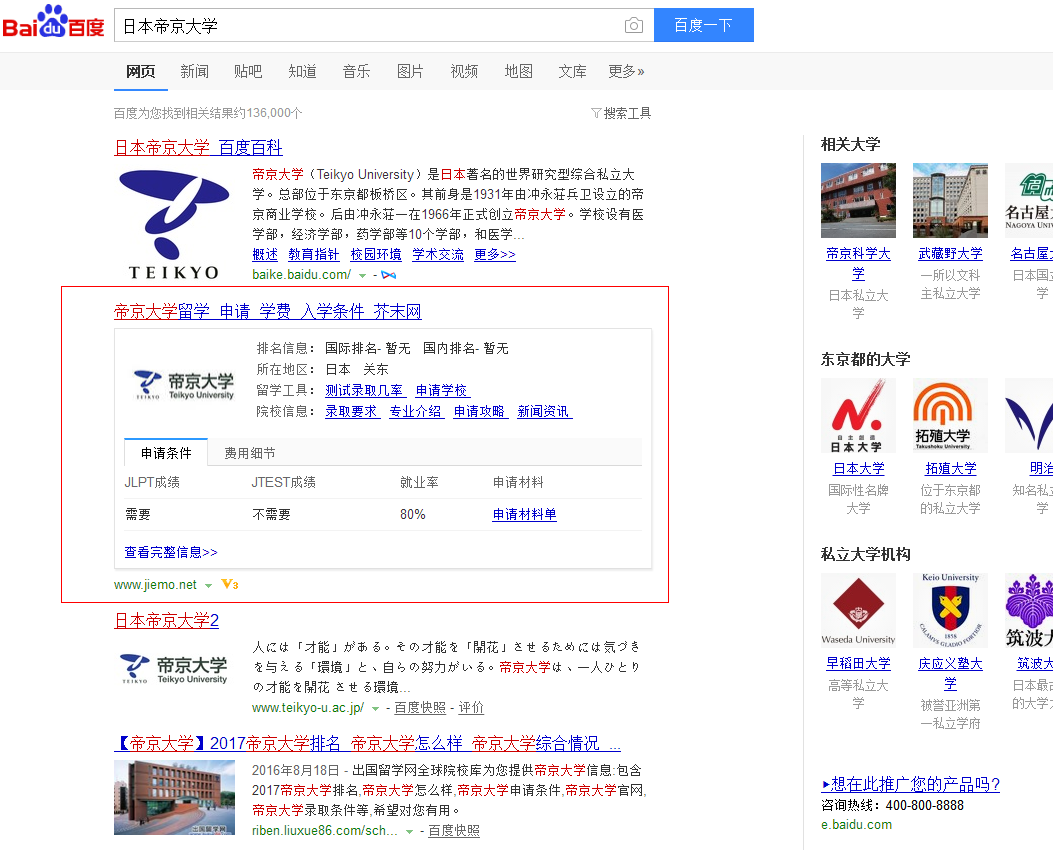Open the 图片 search tab
The height and width of the screenshot is (853, 1053).
[410, 71]
